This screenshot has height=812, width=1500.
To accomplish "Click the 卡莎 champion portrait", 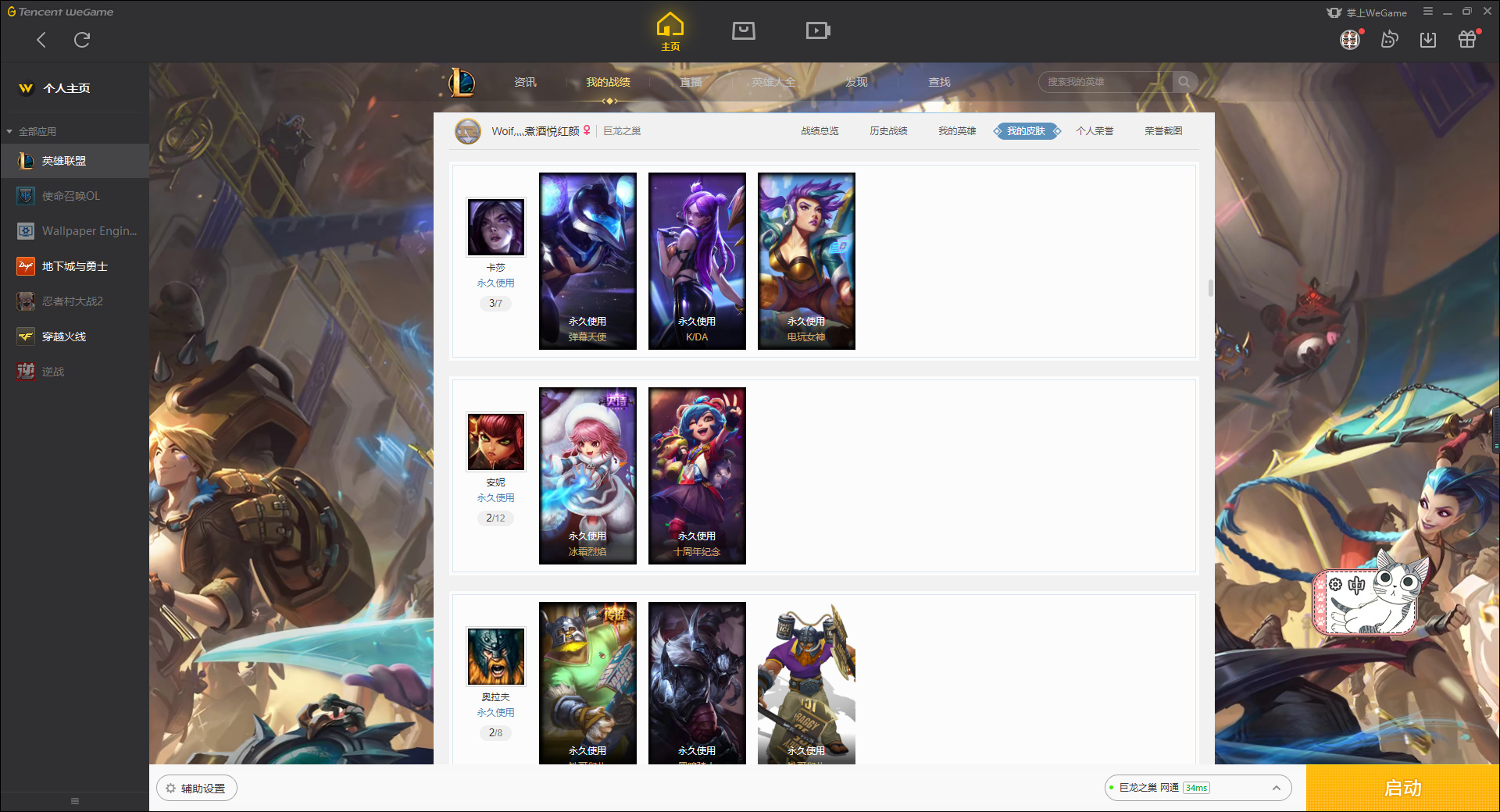I will (x=496, y=227).
